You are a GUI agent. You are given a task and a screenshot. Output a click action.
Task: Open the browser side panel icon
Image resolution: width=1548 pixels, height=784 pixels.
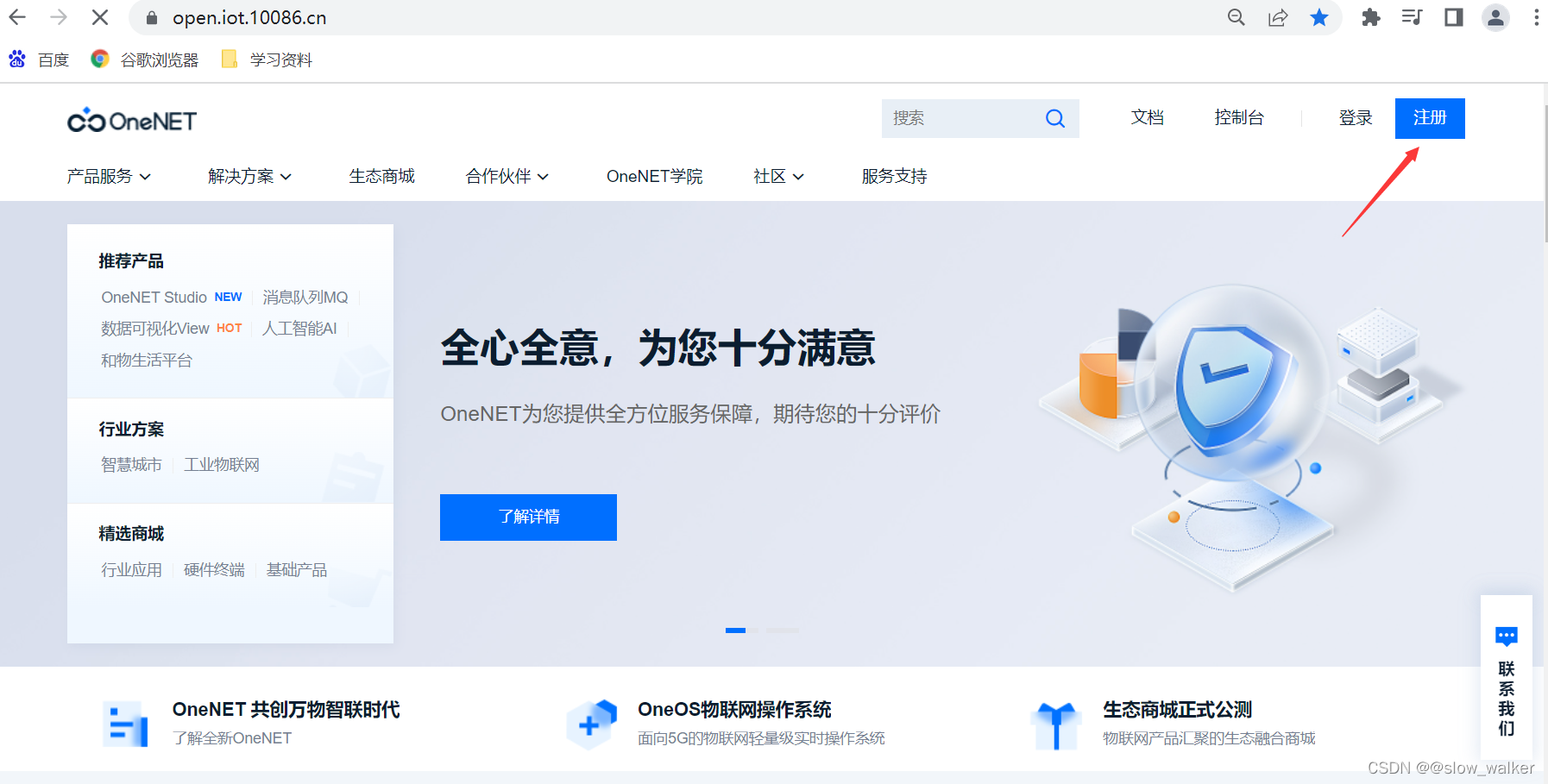point(1453,17)
